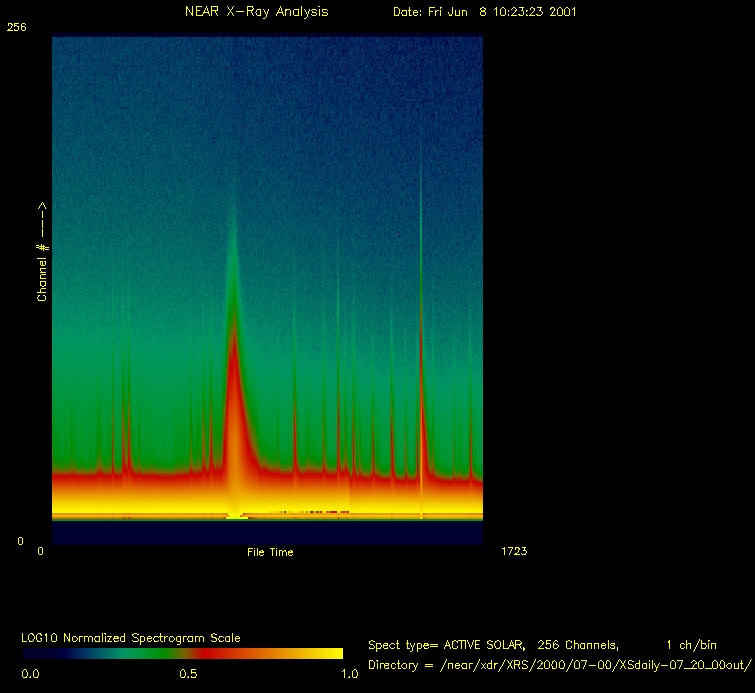
Task: Click the 1723 end value on time axis
Action: tap(511, 551)
